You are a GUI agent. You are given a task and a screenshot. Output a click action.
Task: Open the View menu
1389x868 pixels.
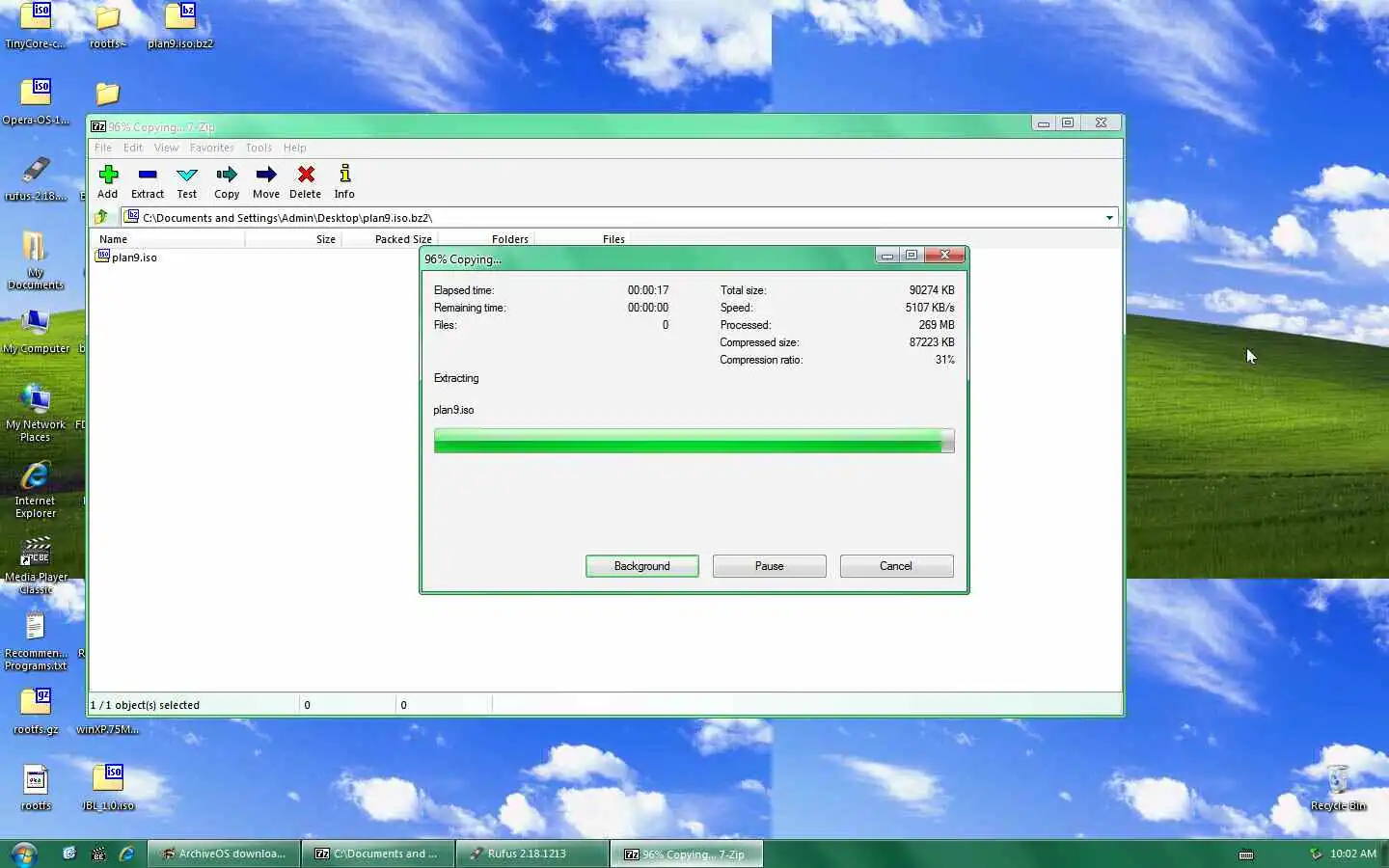point(166,148)
